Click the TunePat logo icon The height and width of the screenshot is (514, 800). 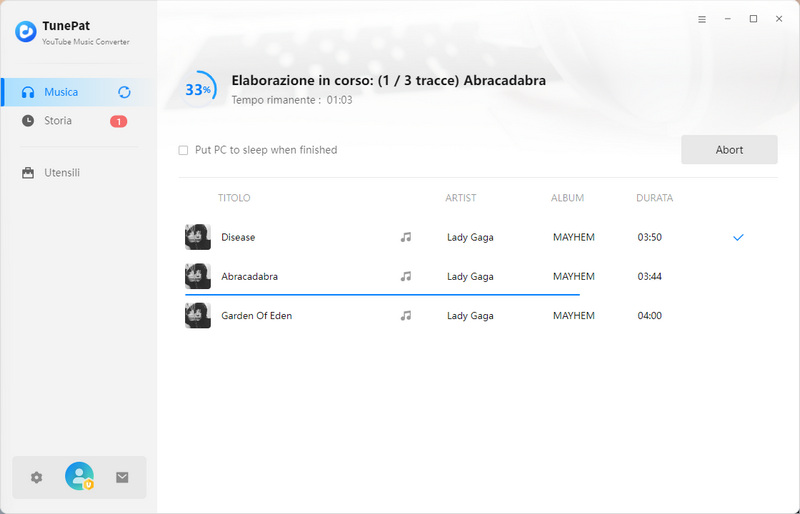point(26,32)
